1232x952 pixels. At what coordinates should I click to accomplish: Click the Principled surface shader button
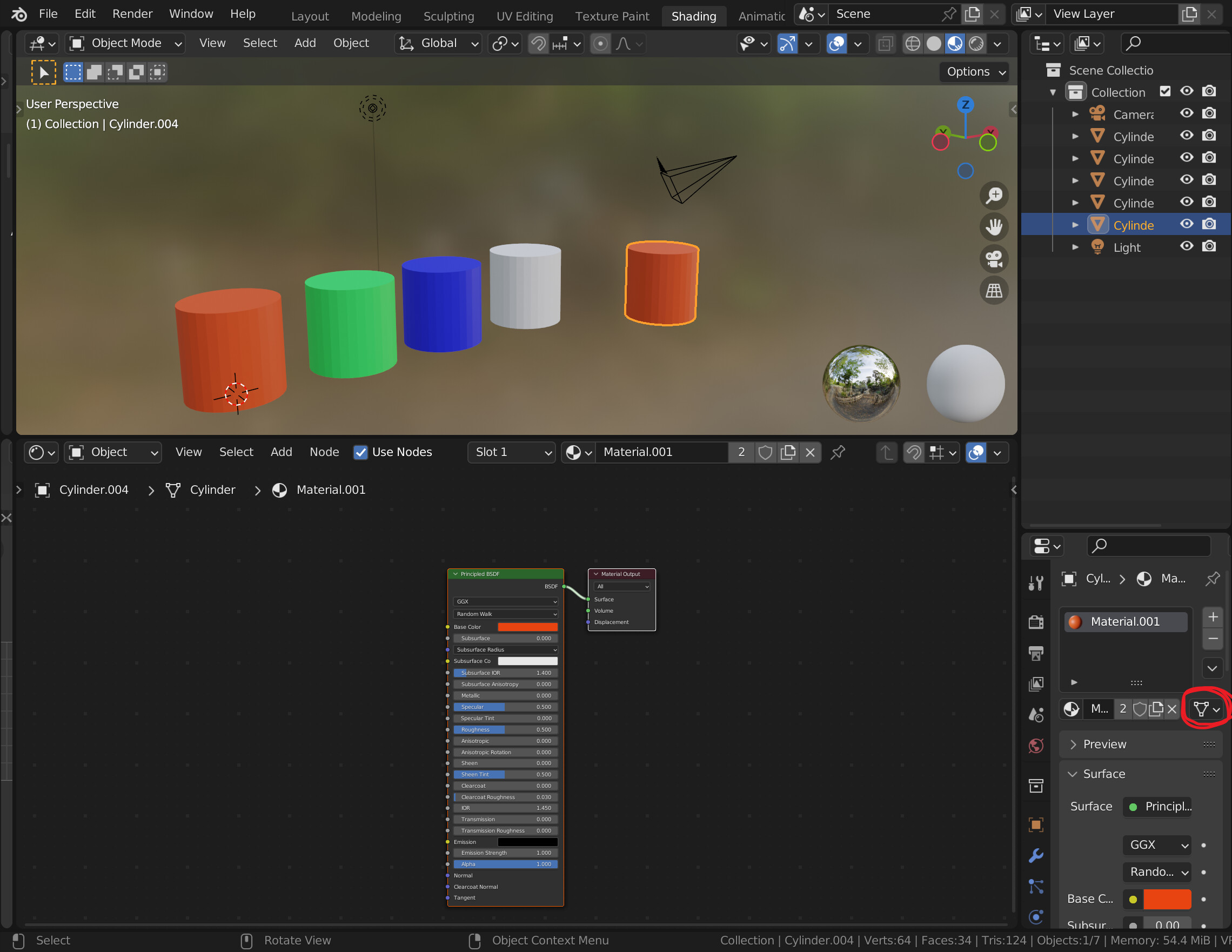coord(1160,807)
